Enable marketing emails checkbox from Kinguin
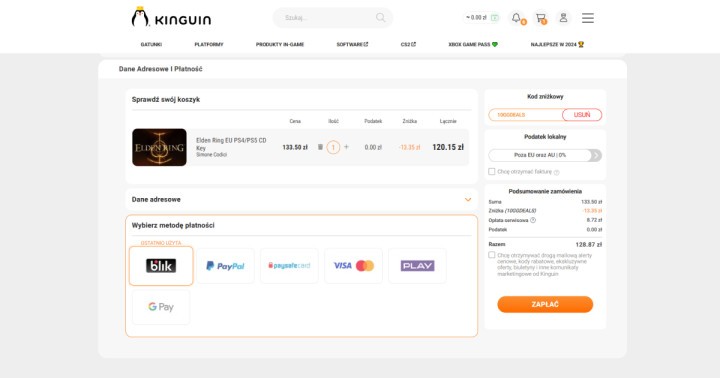Viewport: 720px width, 378px height. [492, 255]
